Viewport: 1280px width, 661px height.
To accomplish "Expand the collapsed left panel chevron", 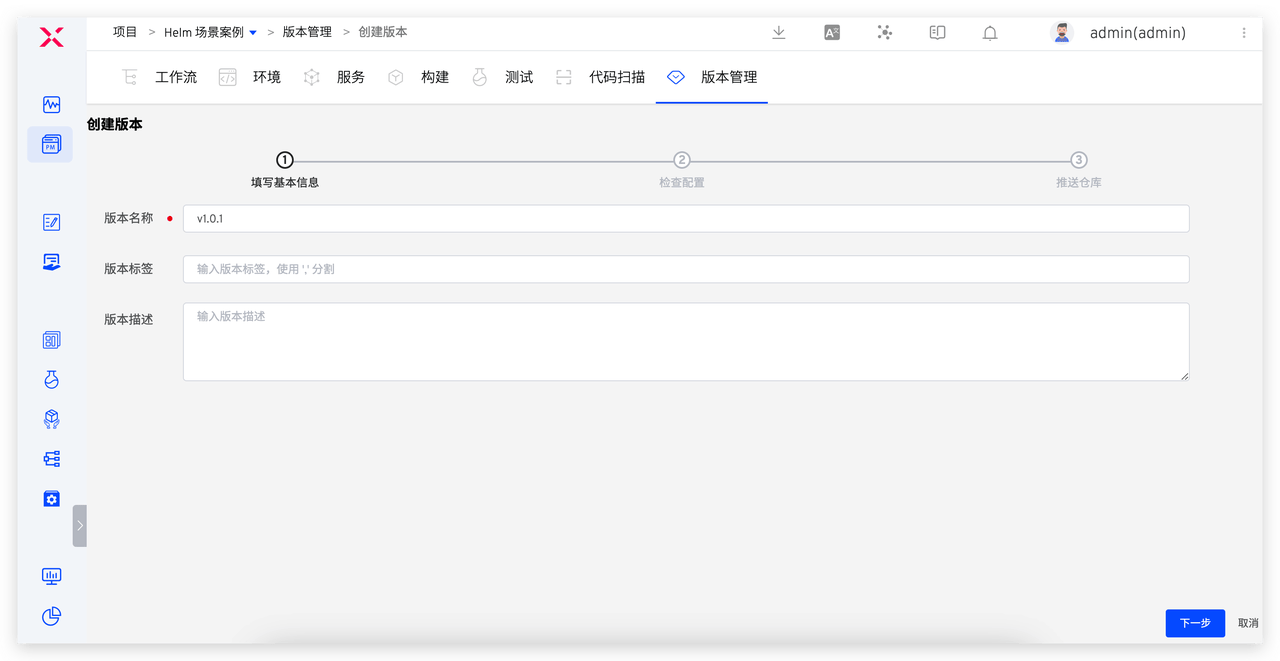I will pyautogui.click(x=80, y=525).
